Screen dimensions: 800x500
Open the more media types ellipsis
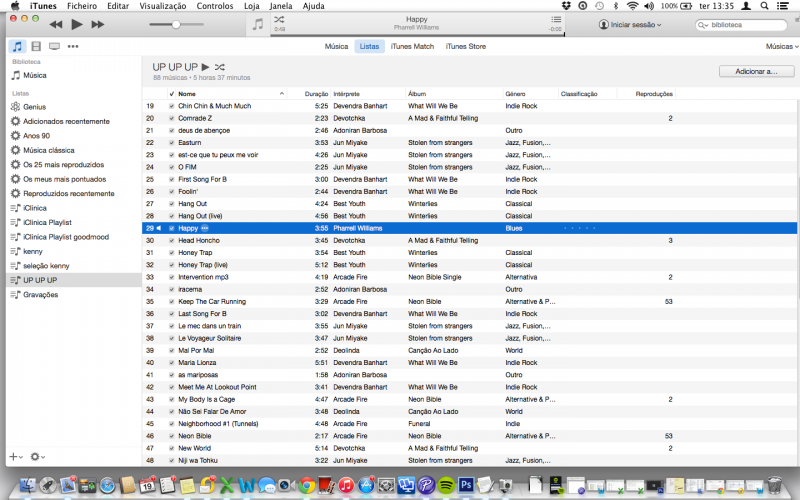[73, 46]
